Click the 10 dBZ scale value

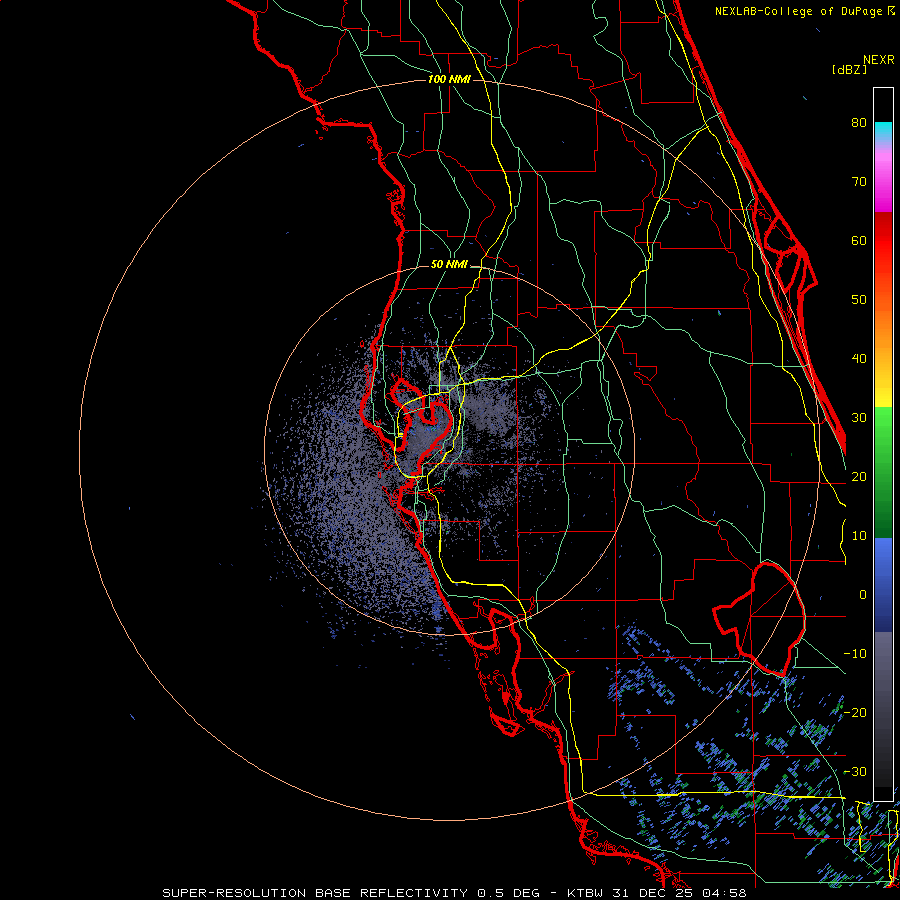click(x=859, y=536)
